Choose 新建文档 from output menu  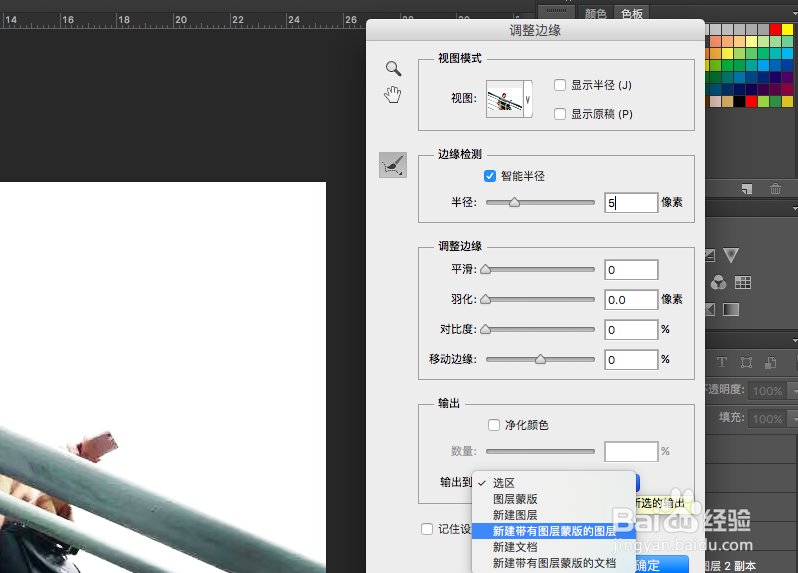[x=554, y=547]
